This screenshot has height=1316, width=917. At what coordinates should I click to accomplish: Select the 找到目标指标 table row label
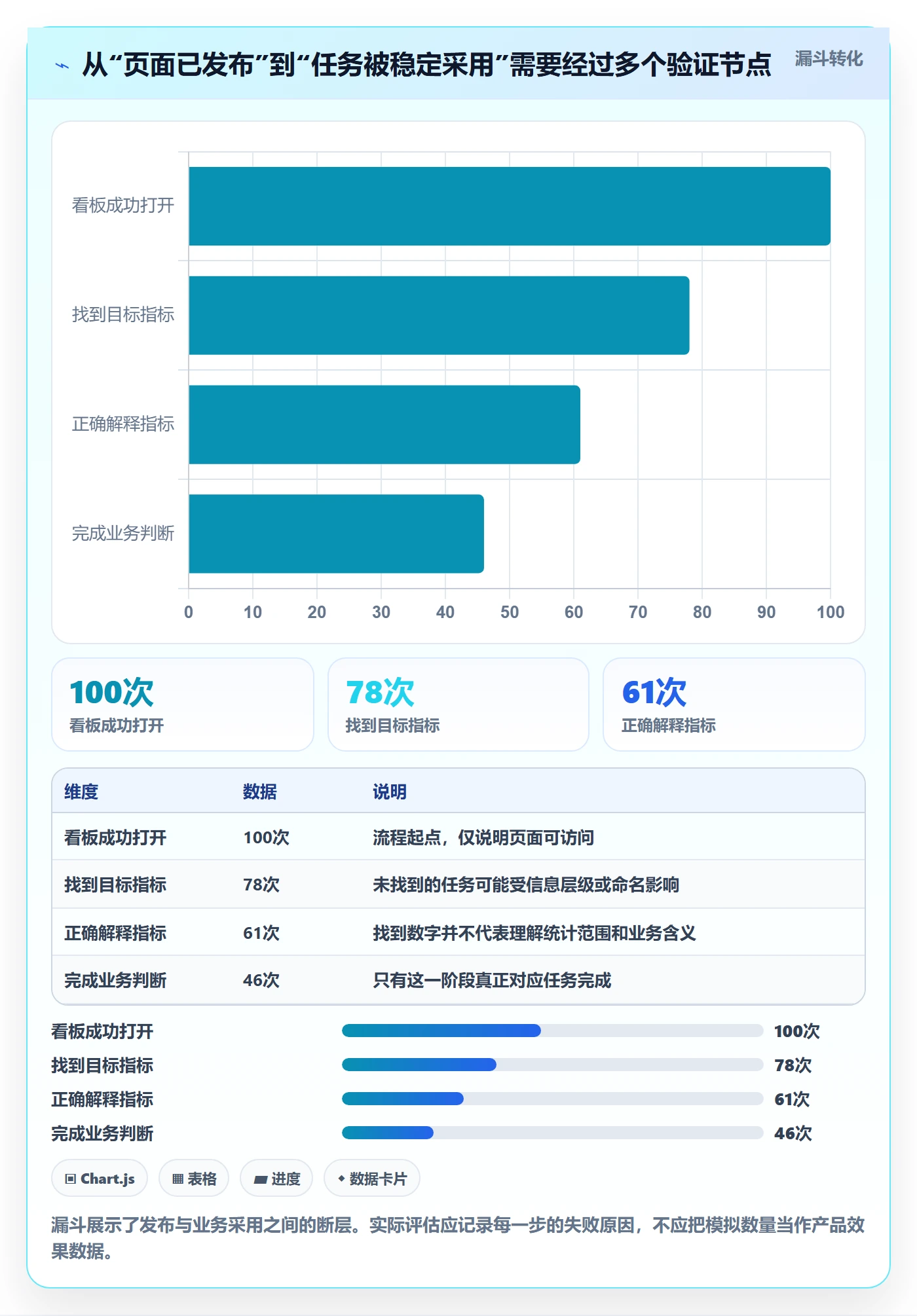tap(115, 885)
